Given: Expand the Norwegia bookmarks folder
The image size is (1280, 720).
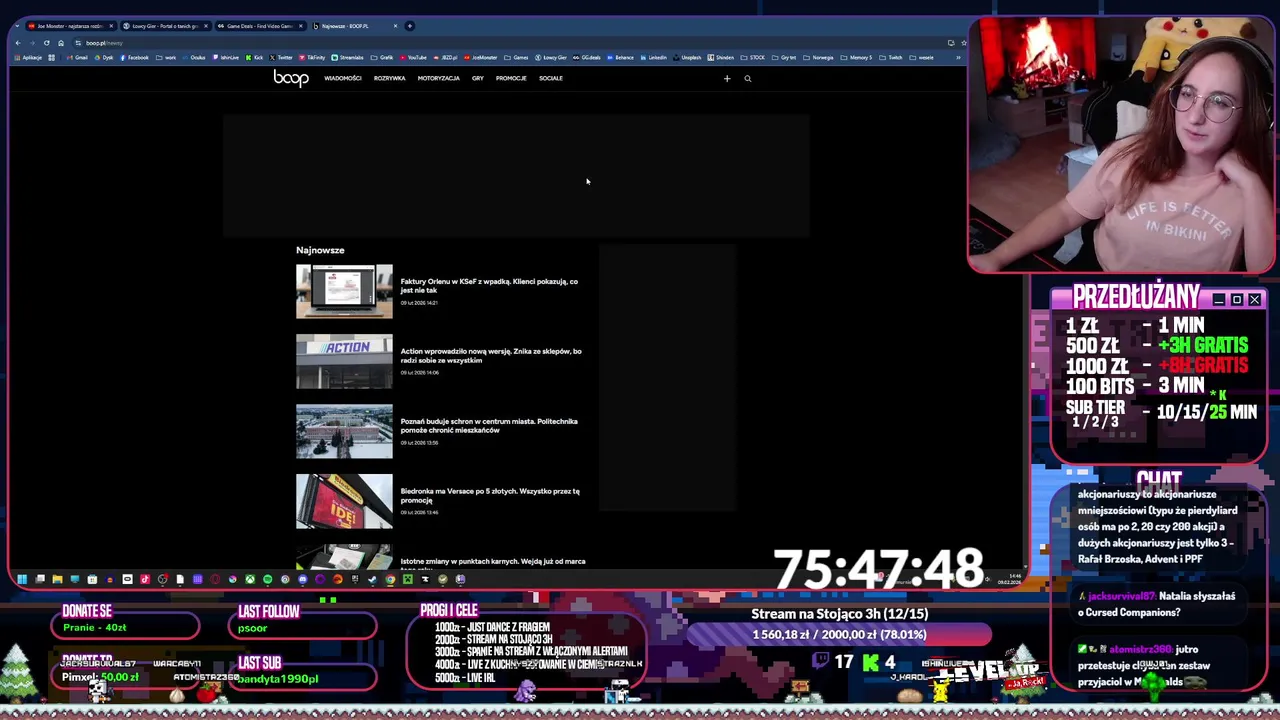Looking at the screenshot, I should (x=818, y=57).
